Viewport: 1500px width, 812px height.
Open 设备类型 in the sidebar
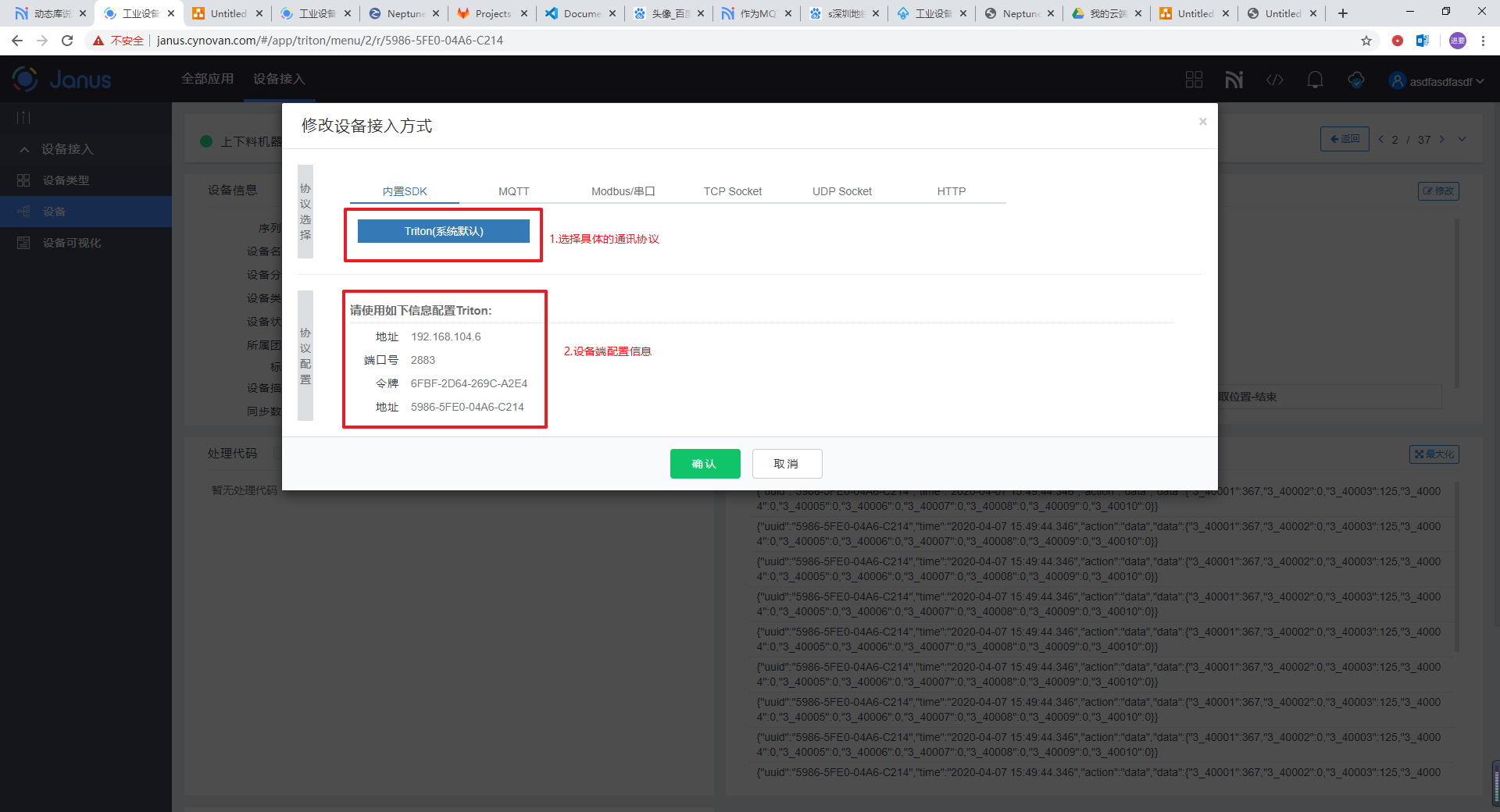point(86,180)
